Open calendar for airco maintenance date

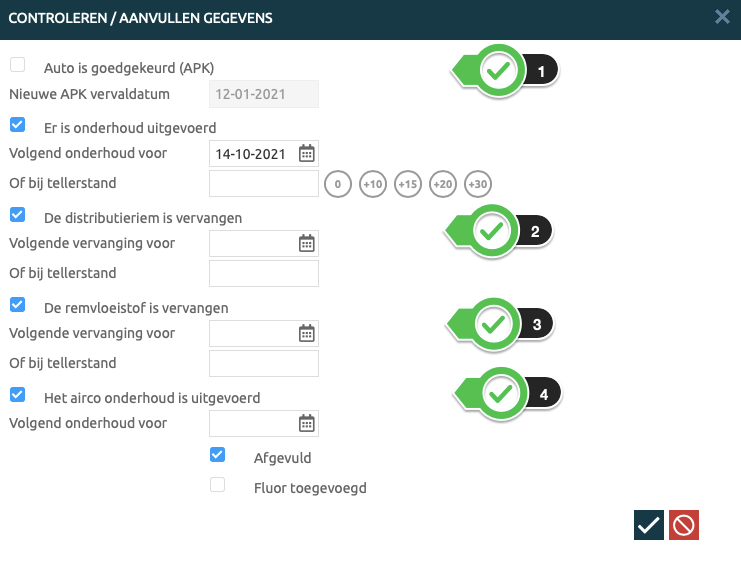tap(307, 424)
